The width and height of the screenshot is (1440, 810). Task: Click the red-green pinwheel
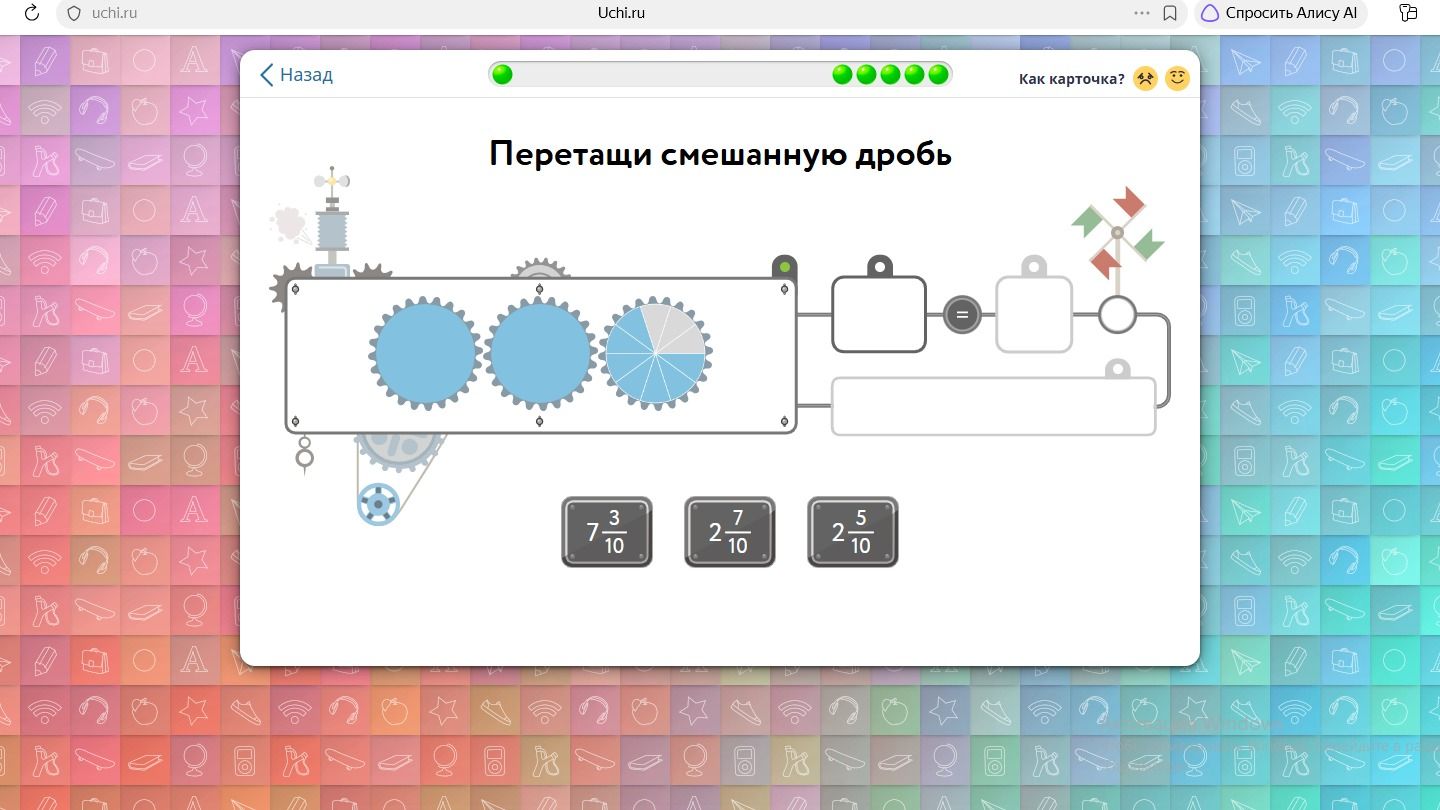tap(1118, 232)
